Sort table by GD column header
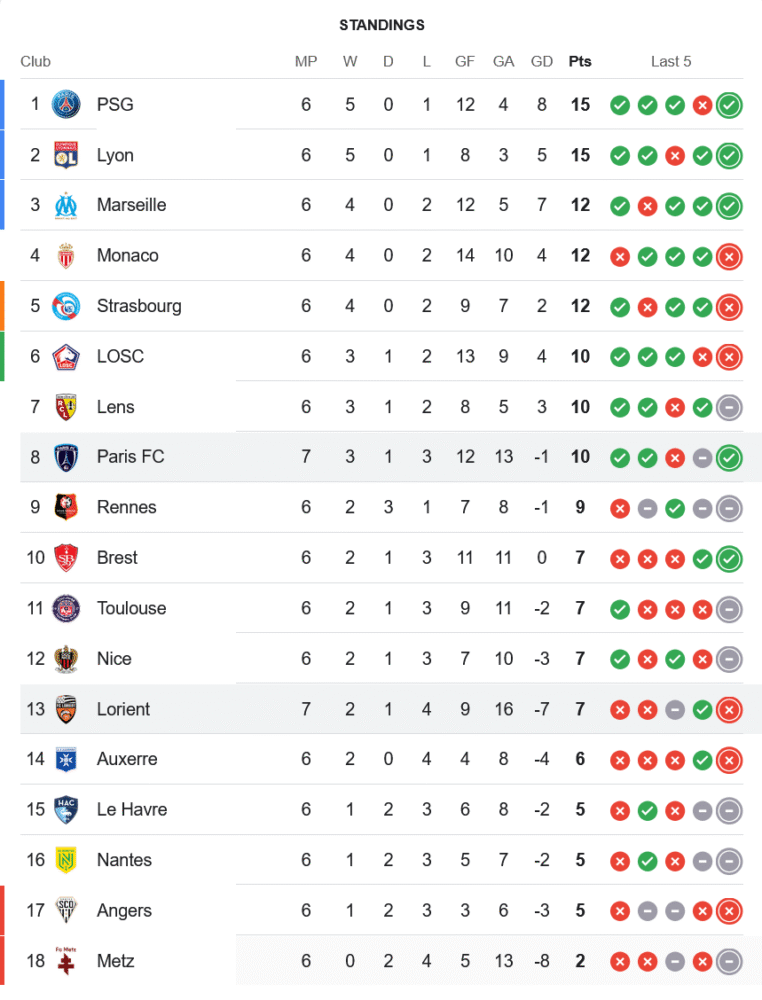The image size is (762, 1000). tap(542, 61)
